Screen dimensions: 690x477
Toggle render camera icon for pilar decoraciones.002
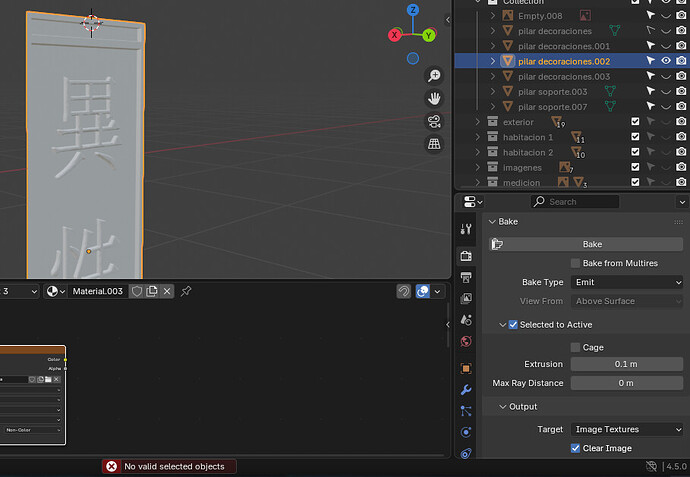tap(681, 61)
